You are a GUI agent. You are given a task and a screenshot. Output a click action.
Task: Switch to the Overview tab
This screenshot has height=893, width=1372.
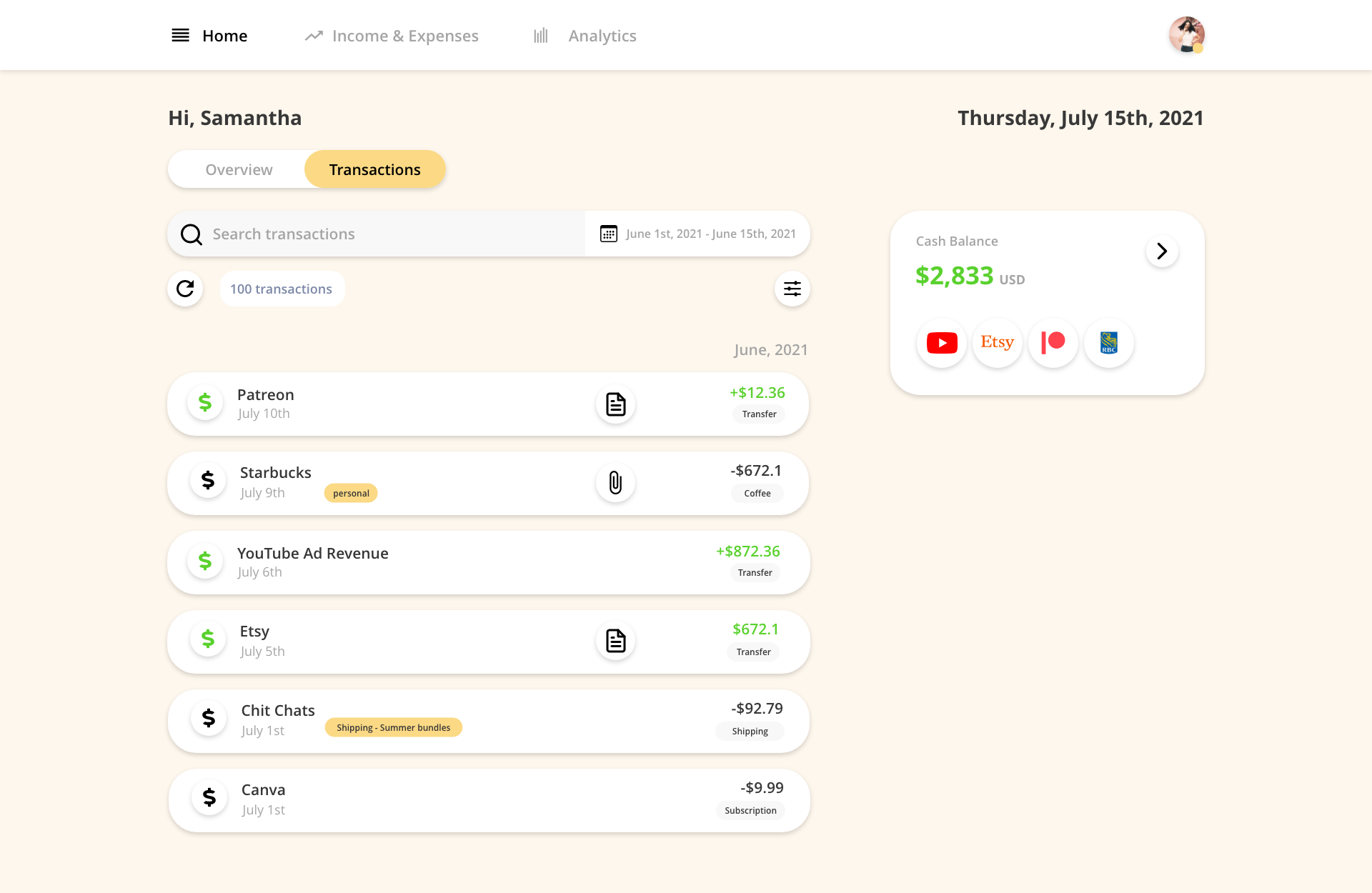coord(239,169)
